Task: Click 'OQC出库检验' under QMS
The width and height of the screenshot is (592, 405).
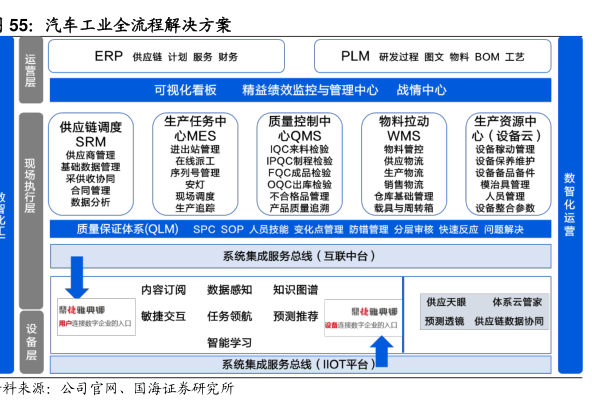Action: click(x=299, y=184)
